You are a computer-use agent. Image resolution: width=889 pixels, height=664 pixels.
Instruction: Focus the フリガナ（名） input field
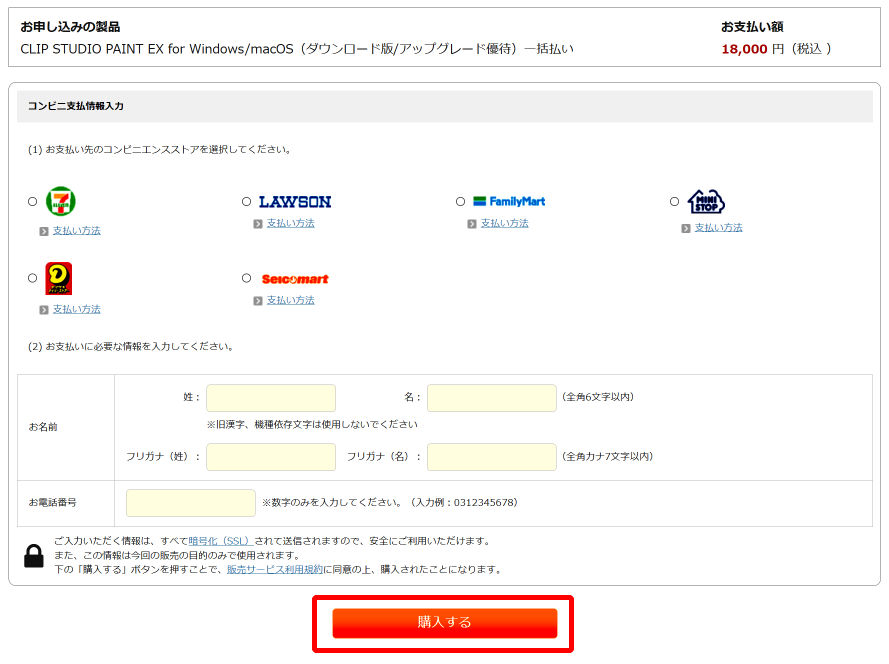point(492,457)
